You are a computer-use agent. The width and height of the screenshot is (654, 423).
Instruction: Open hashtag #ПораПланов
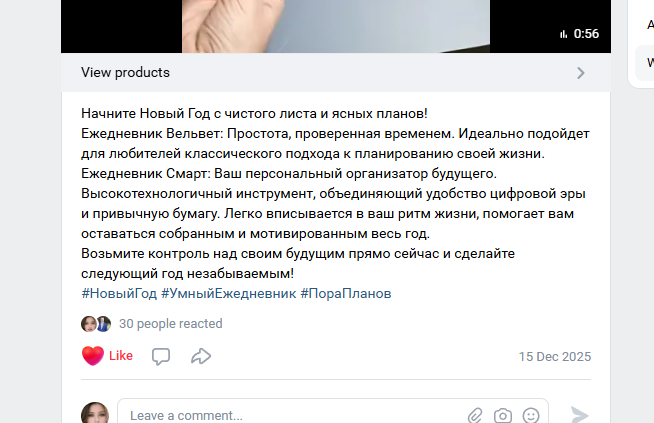click(x=346, y=294)
